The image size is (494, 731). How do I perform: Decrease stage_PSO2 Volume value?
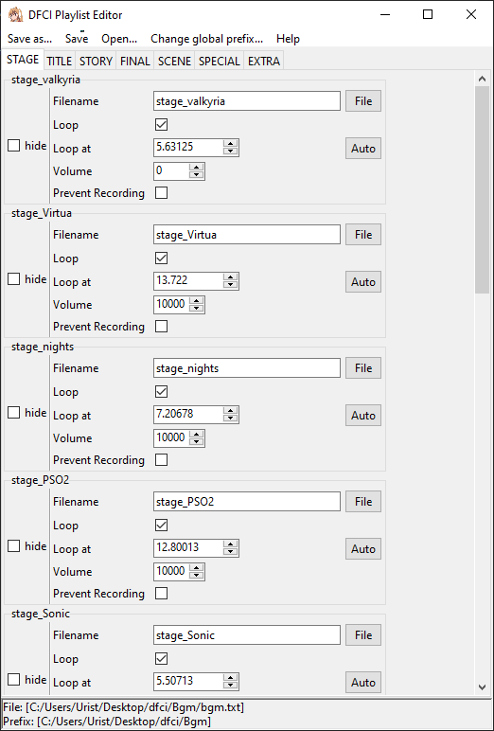(x=196, y=575)
